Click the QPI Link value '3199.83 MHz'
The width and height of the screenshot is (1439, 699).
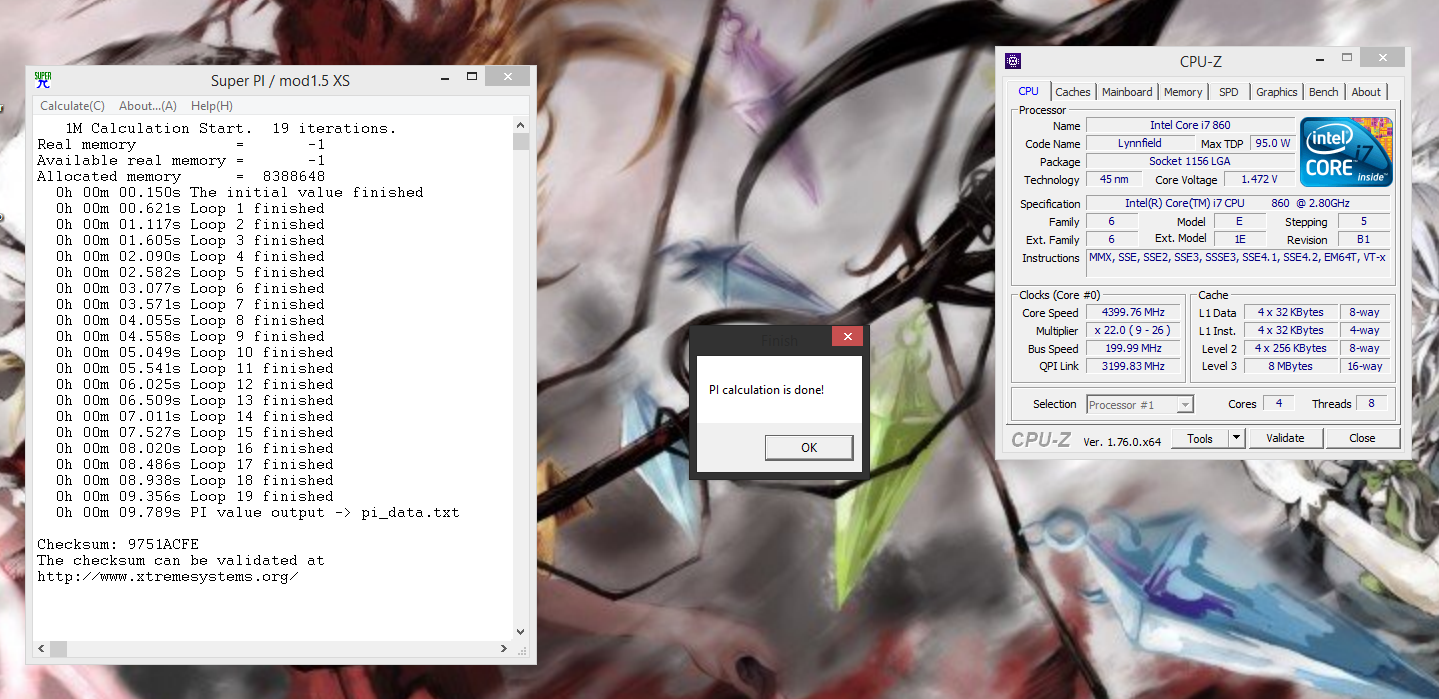(x=1135, y=366)
